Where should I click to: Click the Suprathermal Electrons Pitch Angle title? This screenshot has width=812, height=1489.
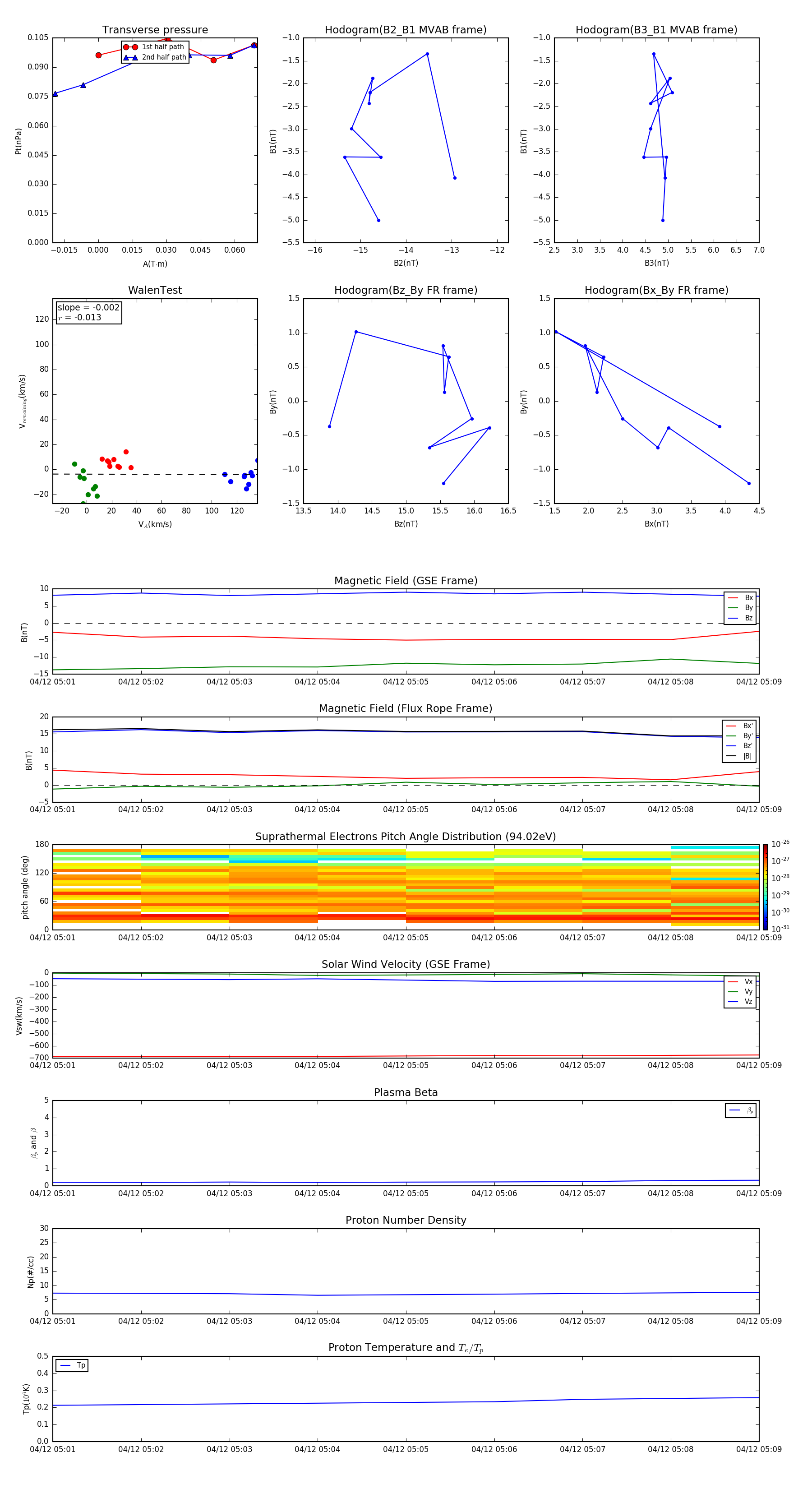pos(406,837)
